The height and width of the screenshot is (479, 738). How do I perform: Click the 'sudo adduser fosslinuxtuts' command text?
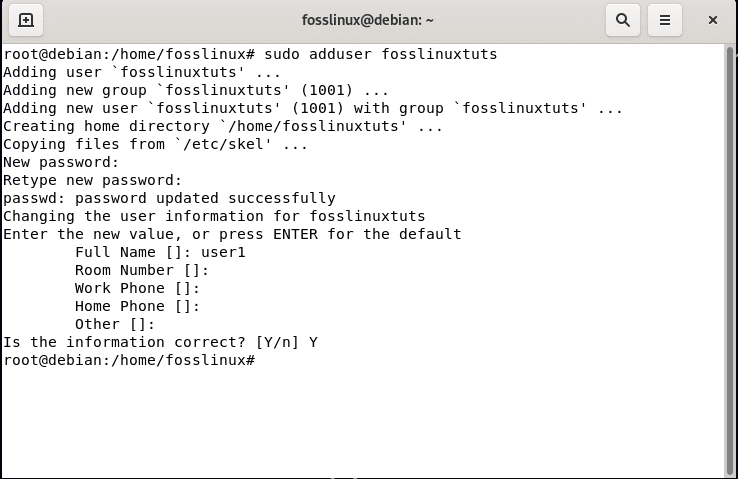[x=380, y=54]
